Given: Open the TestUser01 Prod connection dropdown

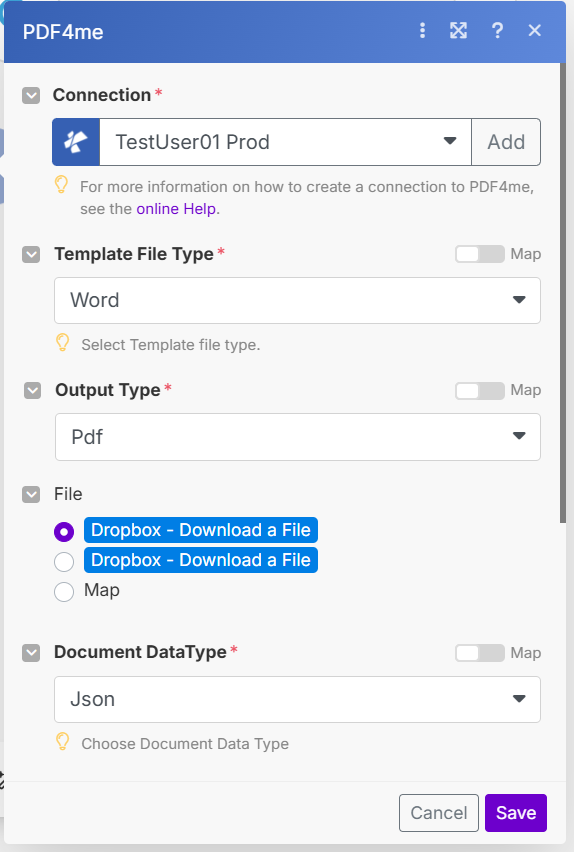Looking at the screenshot, I should click(285, 142).
